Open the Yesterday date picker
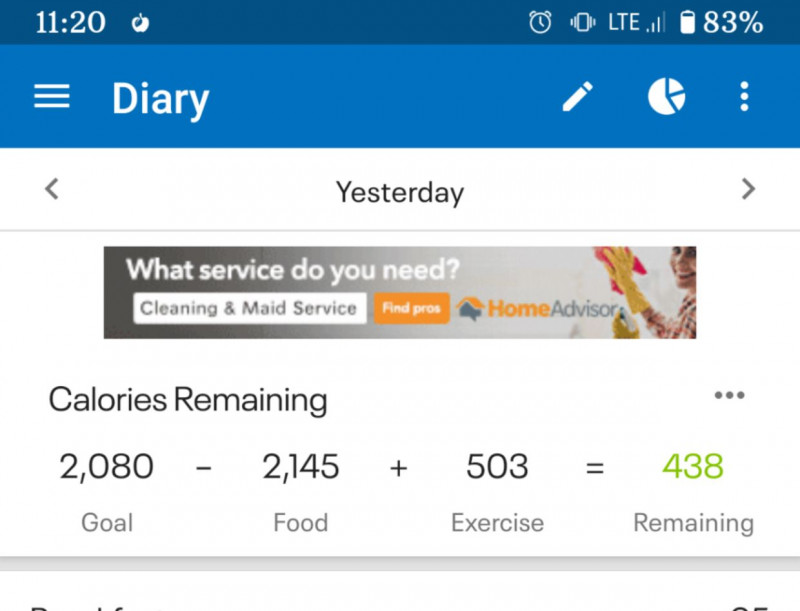Viewport: 800px width, 611px height. coord(399,191)
